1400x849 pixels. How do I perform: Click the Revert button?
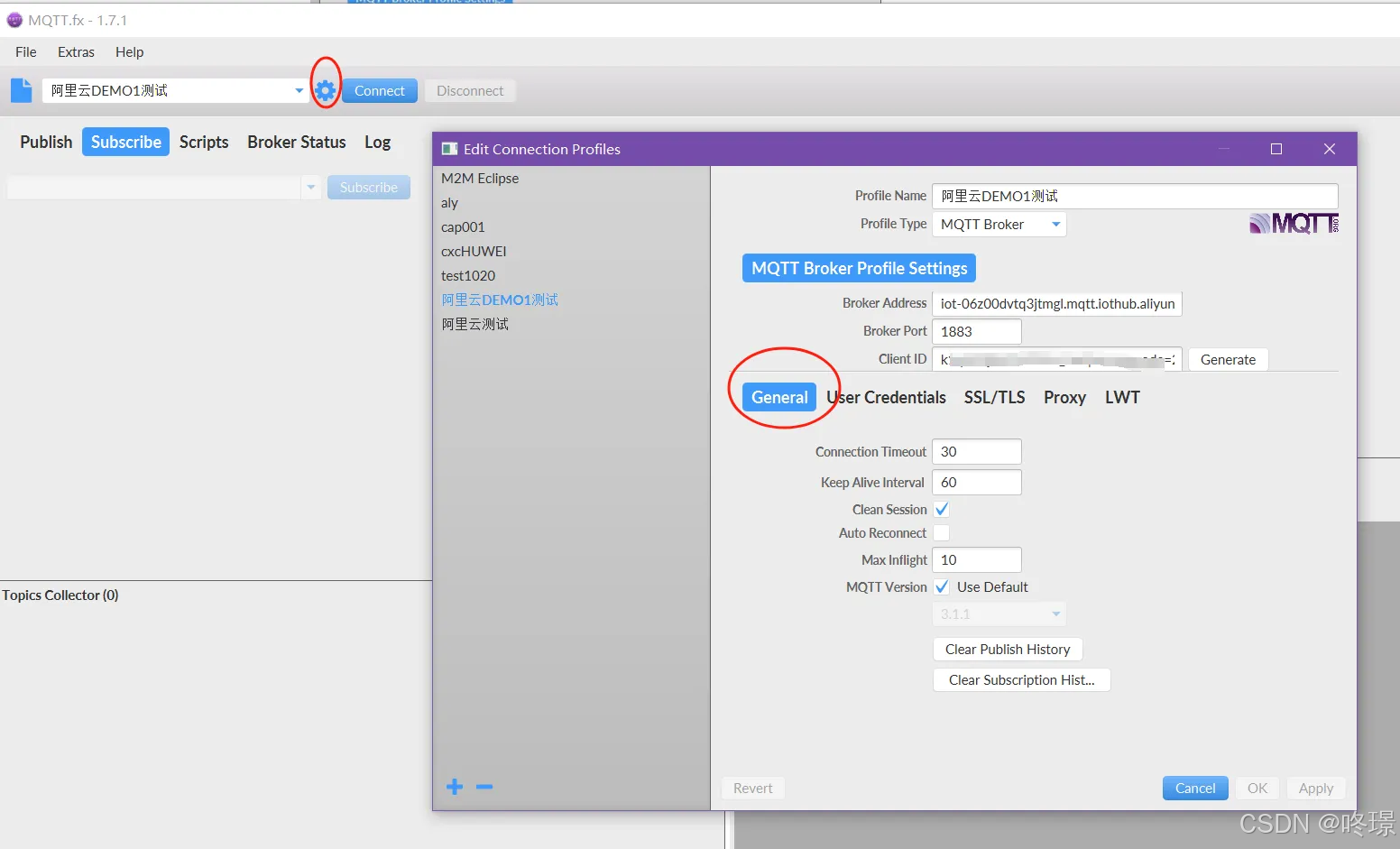tap(753, 789)
